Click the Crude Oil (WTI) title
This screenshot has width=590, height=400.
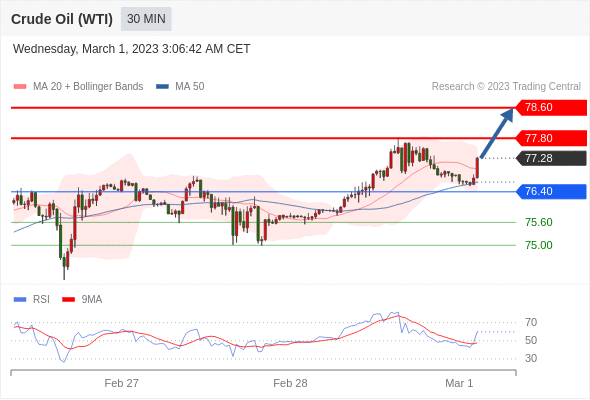[62, 19]
